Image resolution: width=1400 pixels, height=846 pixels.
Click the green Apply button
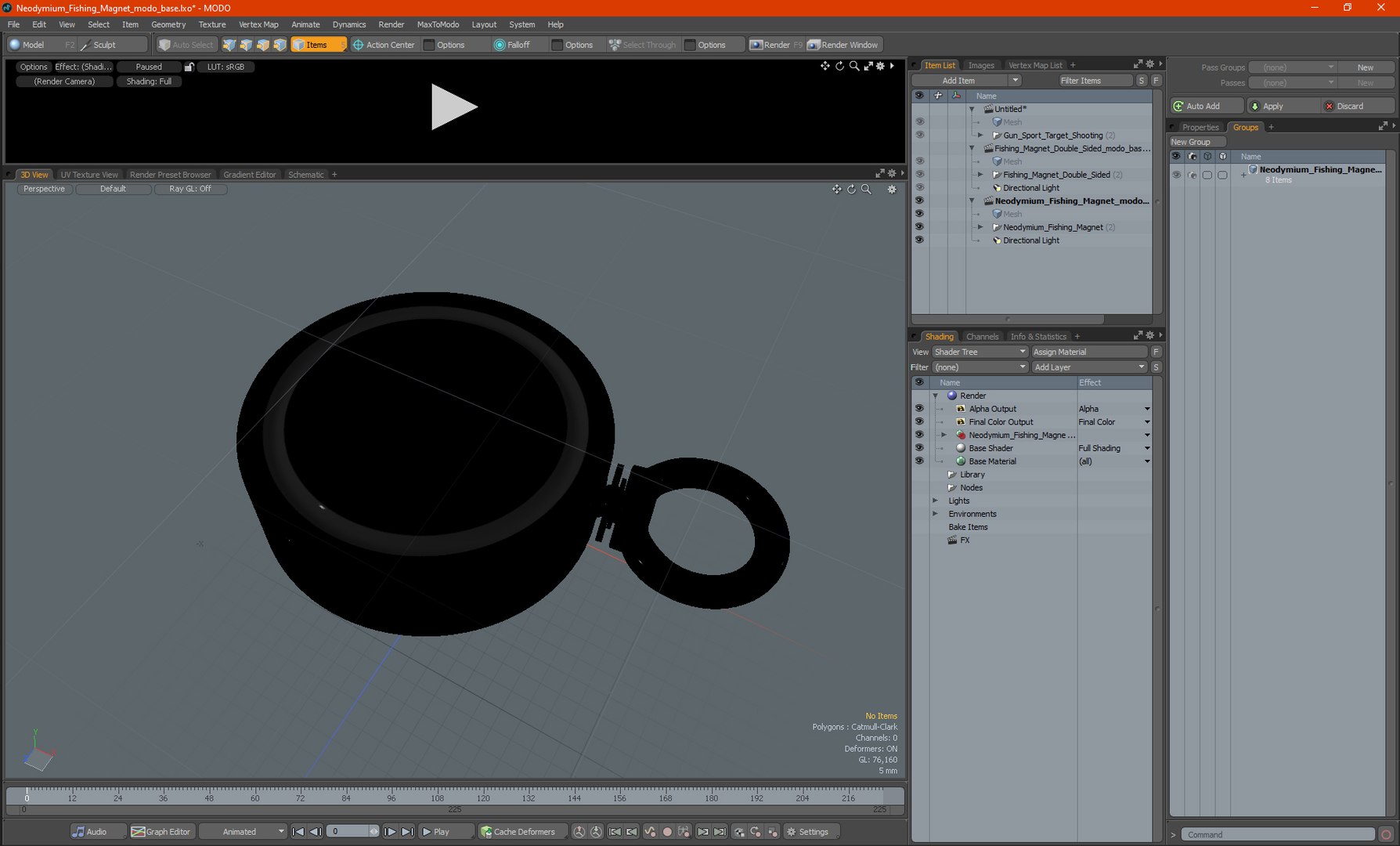coord(1283,106)
